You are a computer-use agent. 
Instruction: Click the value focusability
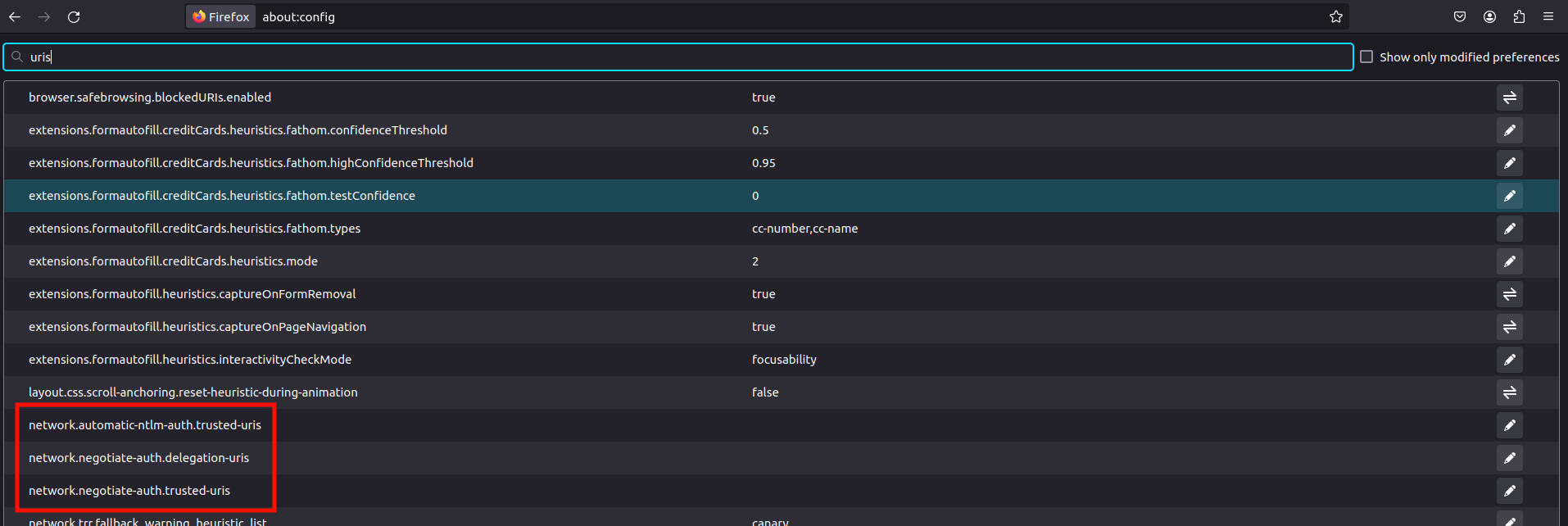tap(784, 360)
